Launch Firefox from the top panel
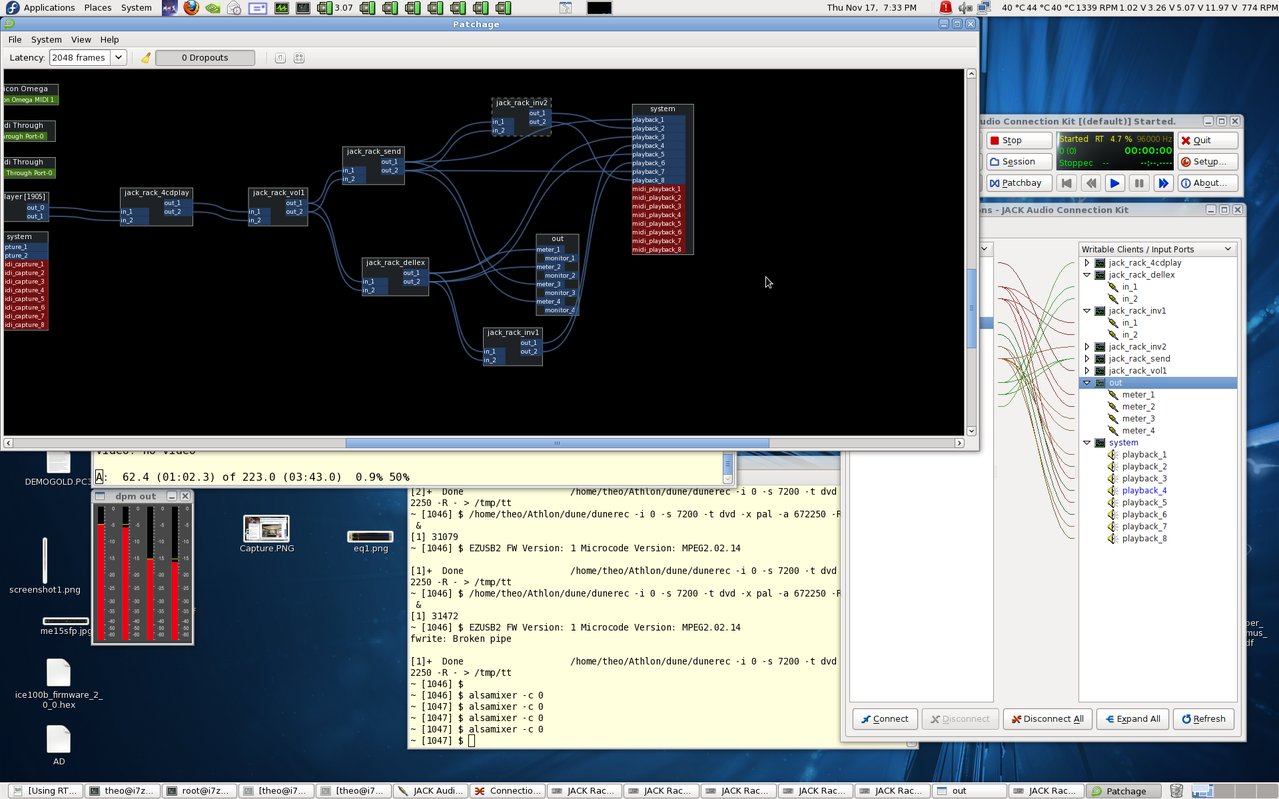1279x799 pixels. 191,8
